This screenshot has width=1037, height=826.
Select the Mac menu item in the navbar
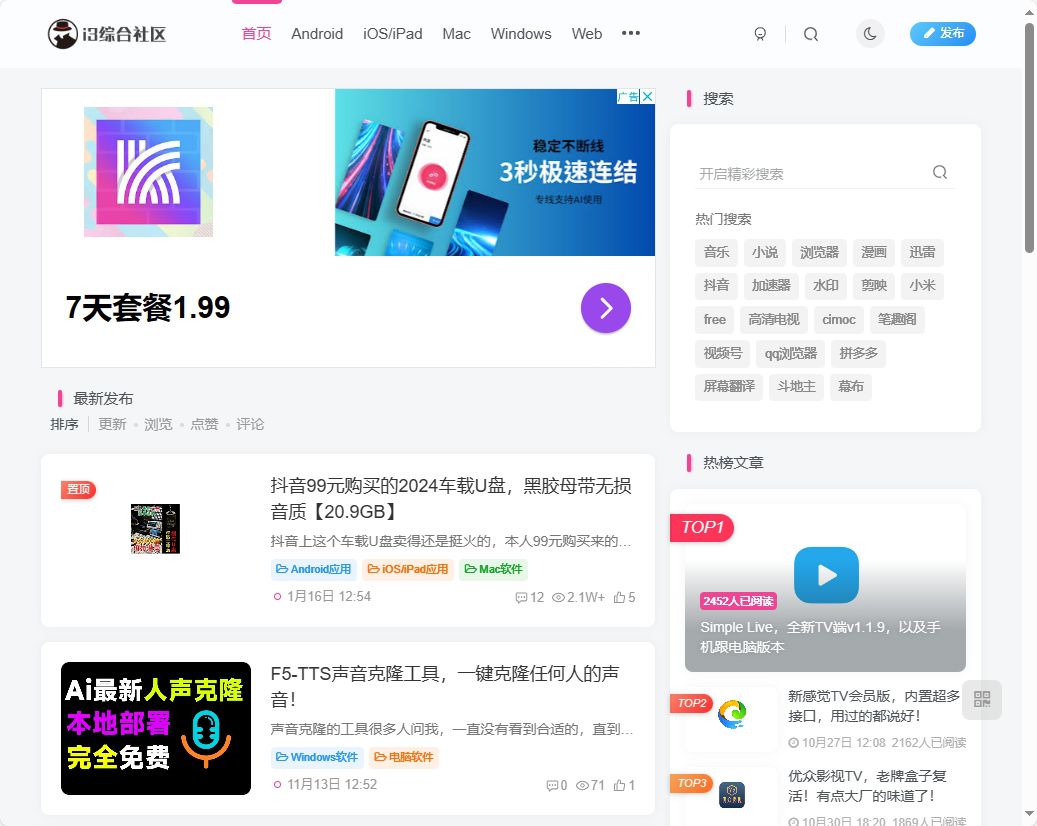pyautogui.click(x=456, y=33)
